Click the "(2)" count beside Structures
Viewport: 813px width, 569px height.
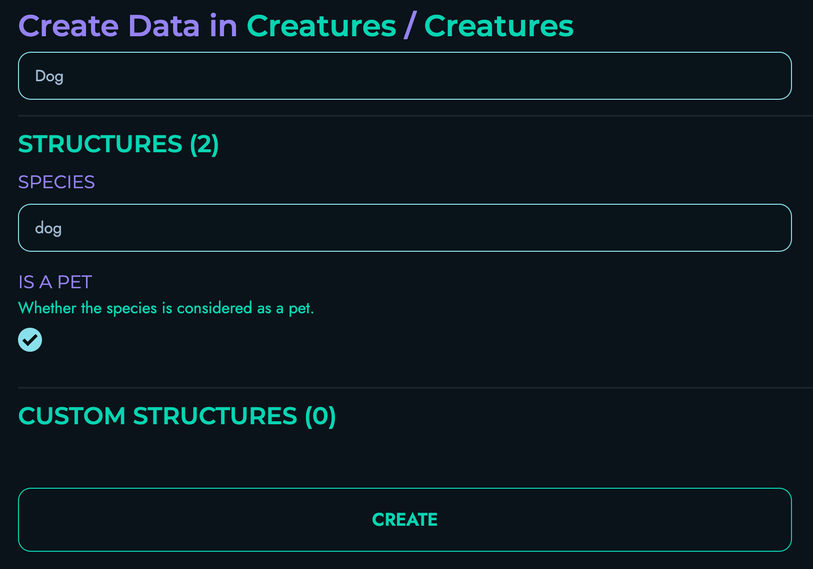(x=204, y=144)
